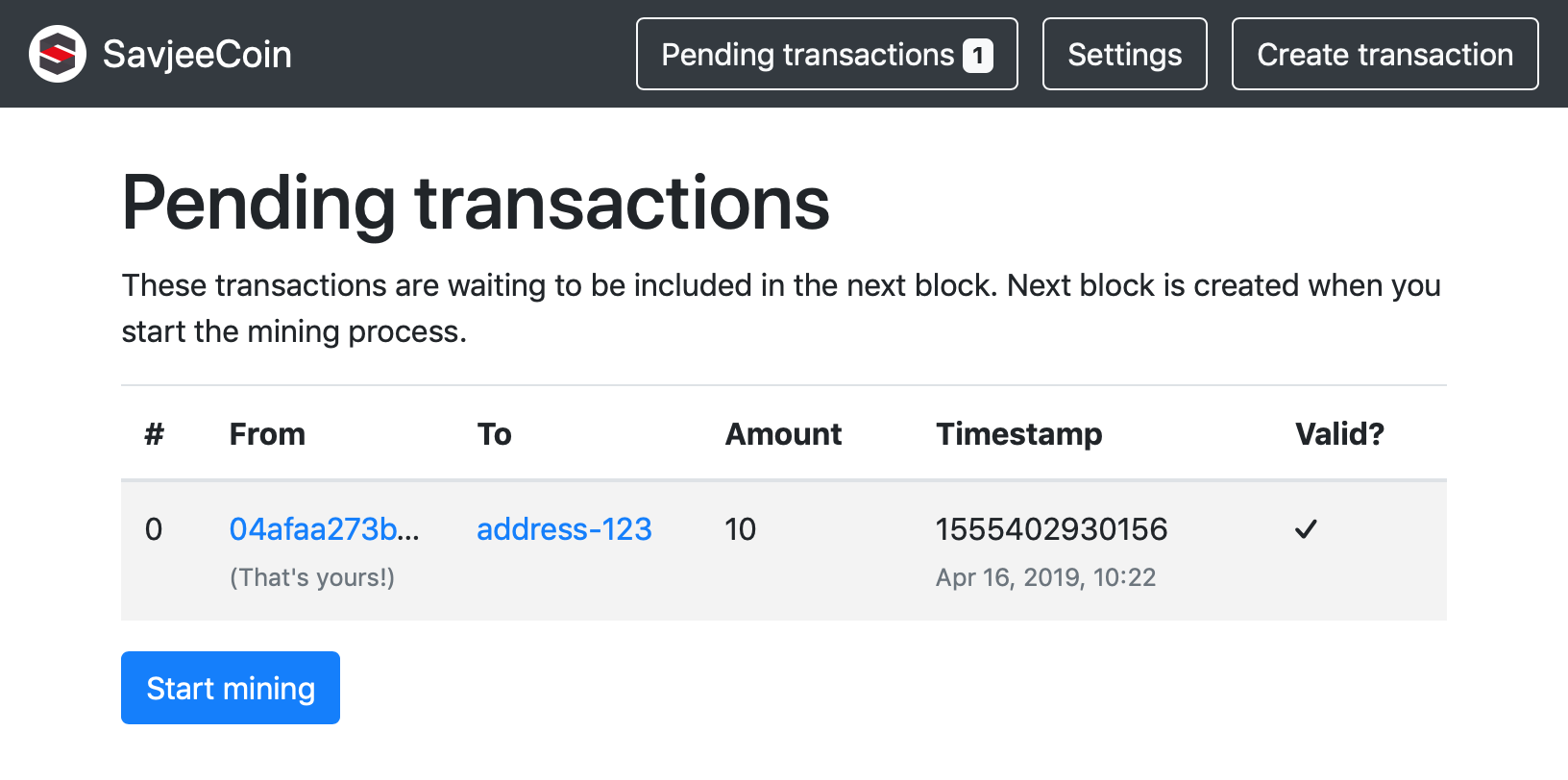Click the "That's yours!" label
Viewport: 1568px width, 780px height.
(312, 577)
